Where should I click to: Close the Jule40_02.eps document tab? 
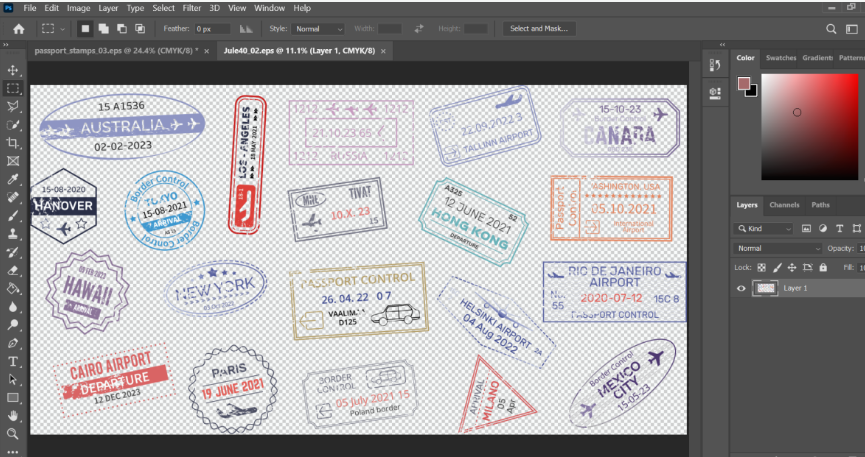[x=383, y=51]
